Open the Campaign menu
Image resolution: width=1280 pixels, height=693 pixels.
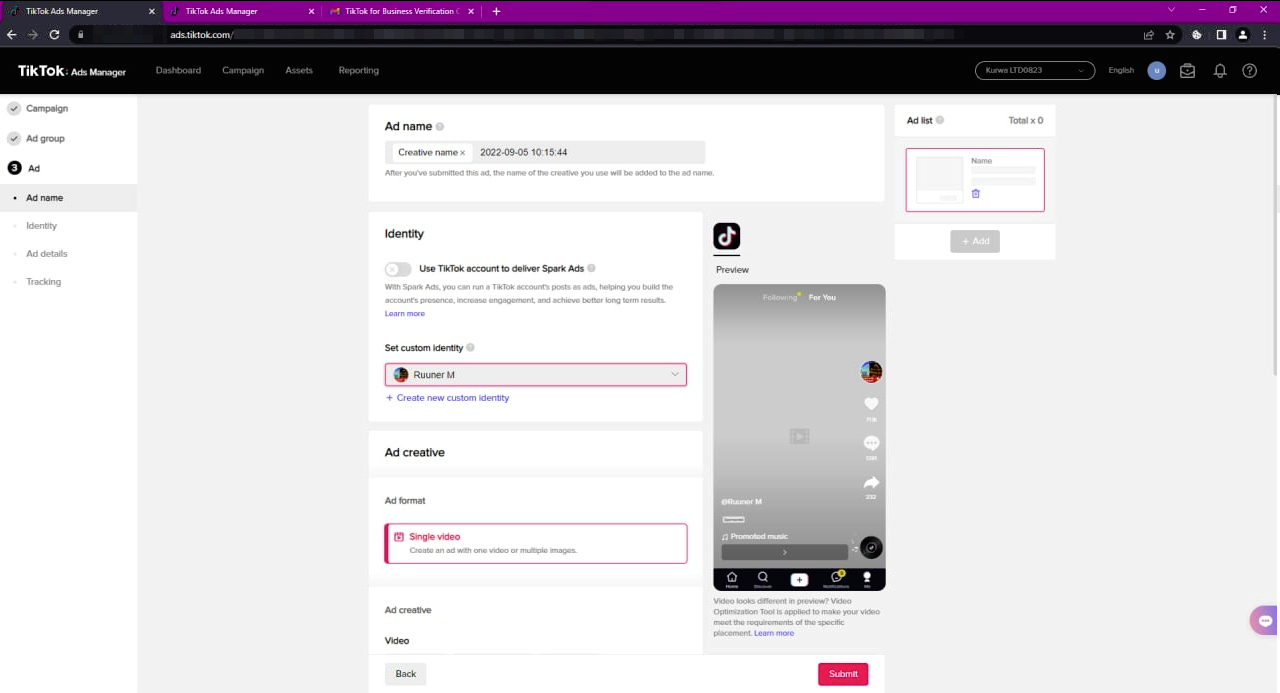243,71
